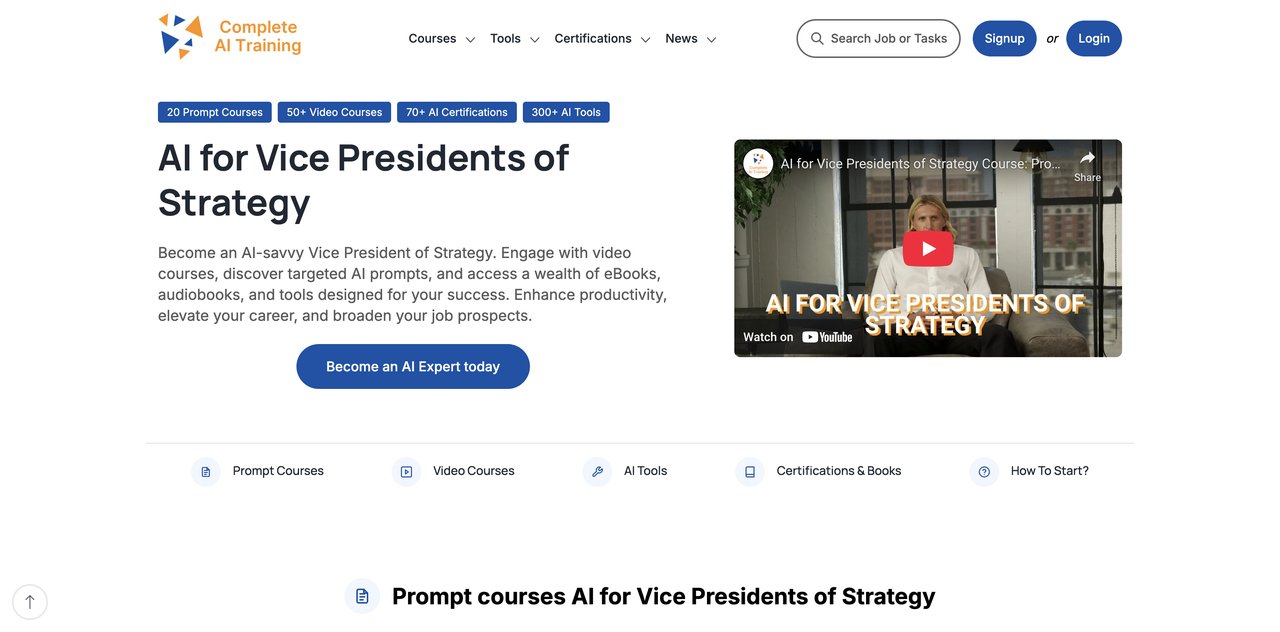This screenshot has height=632, width=1280.
Task: Click the YouTube Share arrow icon
Action: [x=1087, y=158]
